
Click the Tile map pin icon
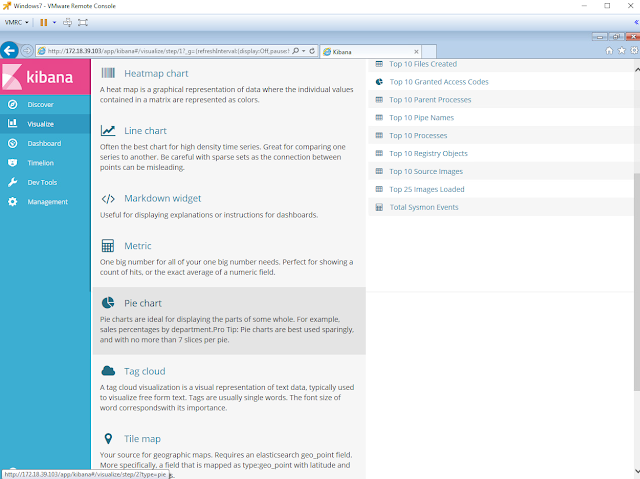(x=108, y=439)
